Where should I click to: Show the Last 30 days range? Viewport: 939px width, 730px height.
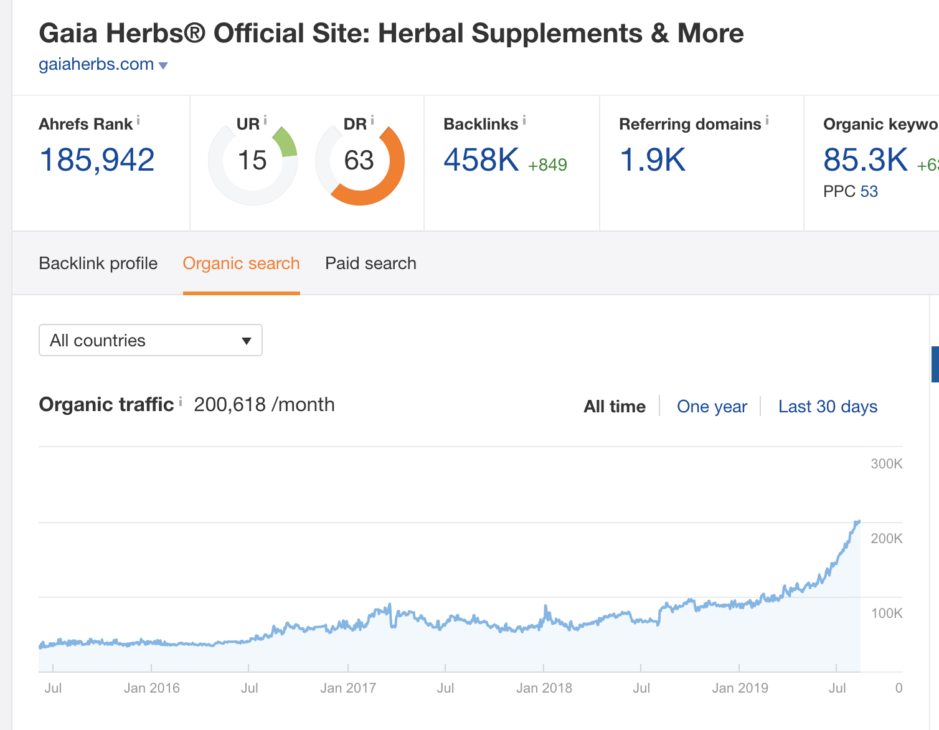pyautogui.click(x=828, y=407)
